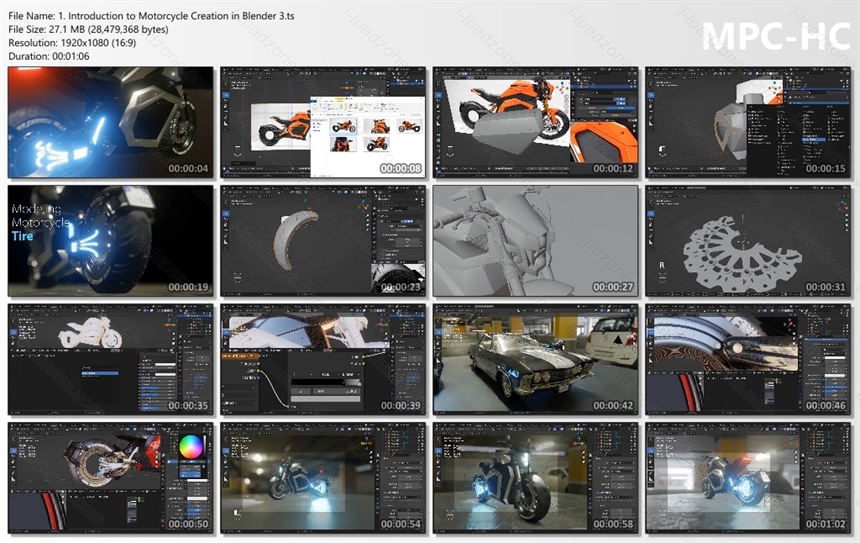
Task: Click the fender modeling frame at 00:00:23
Action: [323, 241]
